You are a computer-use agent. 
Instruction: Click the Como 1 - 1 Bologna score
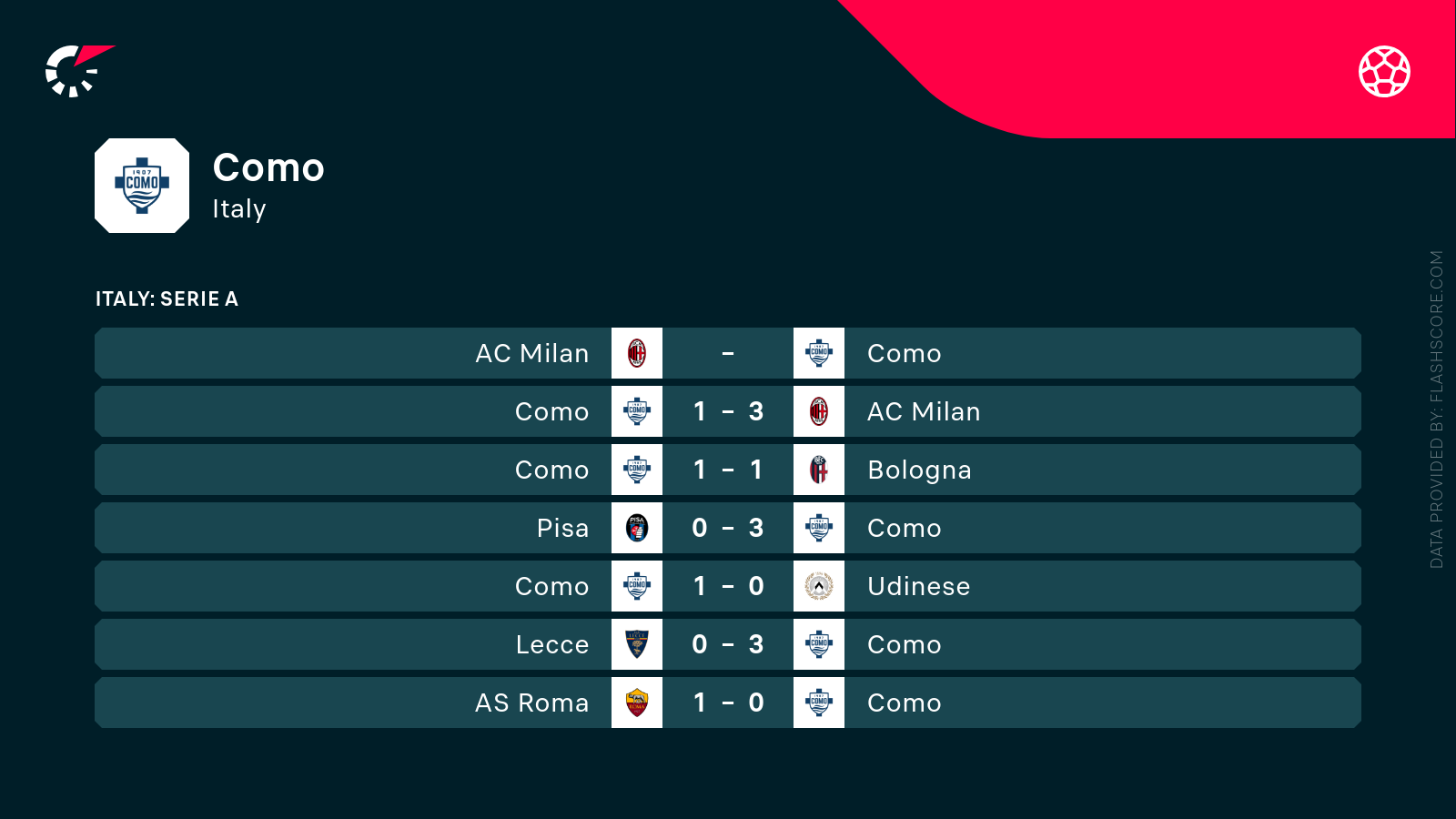point(728,470)
